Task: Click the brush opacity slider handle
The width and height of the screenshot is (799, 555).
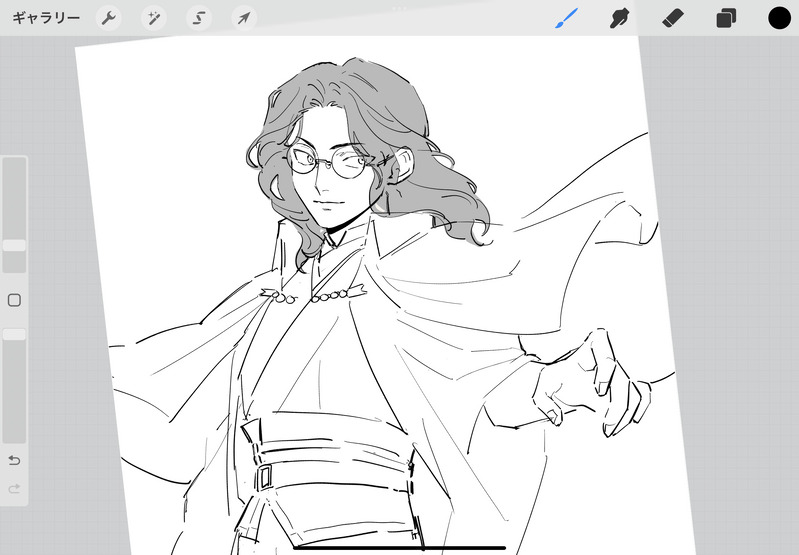Action: pos(14,334)
